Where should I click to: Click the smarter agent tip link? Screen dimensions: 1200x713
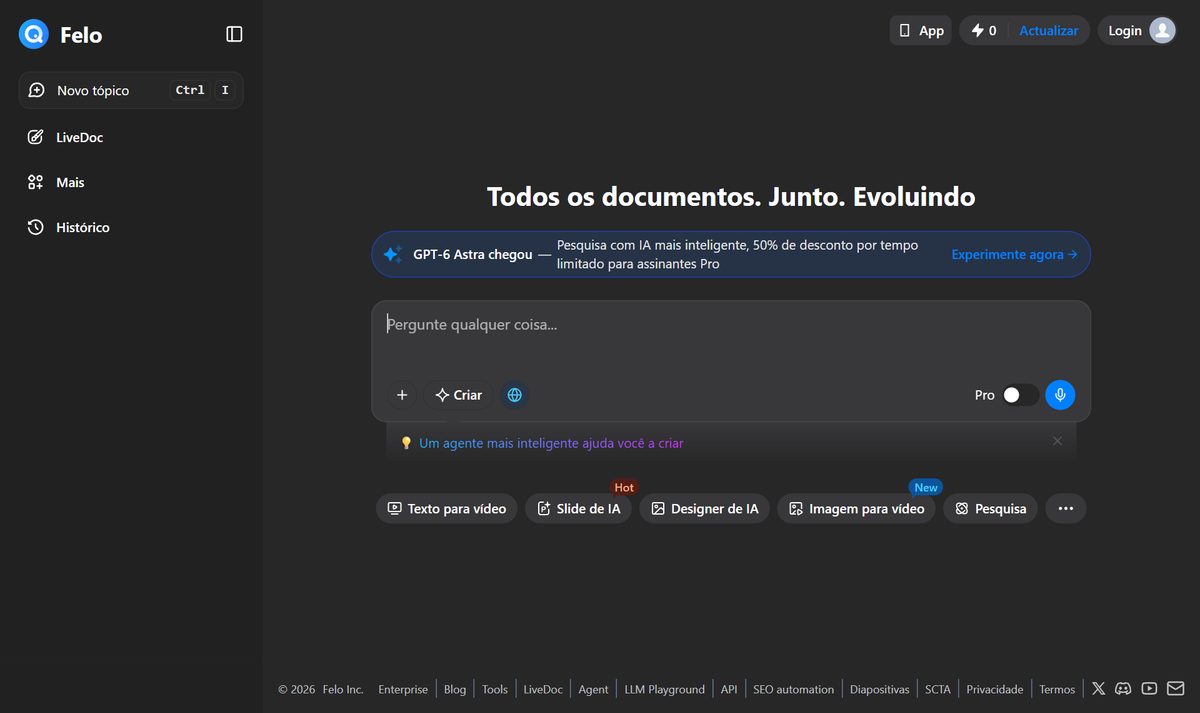(x=551, y=442)
